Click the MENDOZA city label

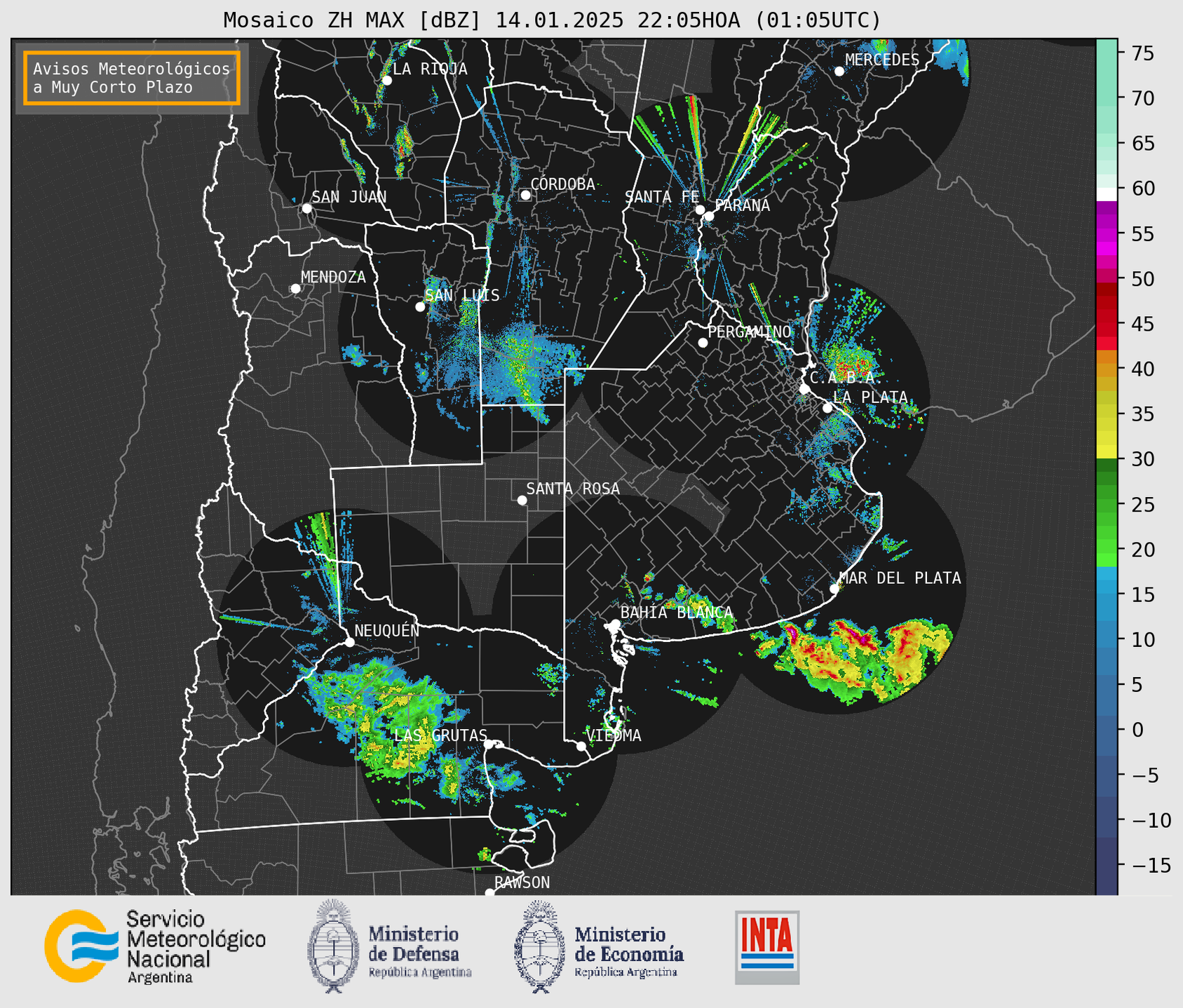pos(333,278)
